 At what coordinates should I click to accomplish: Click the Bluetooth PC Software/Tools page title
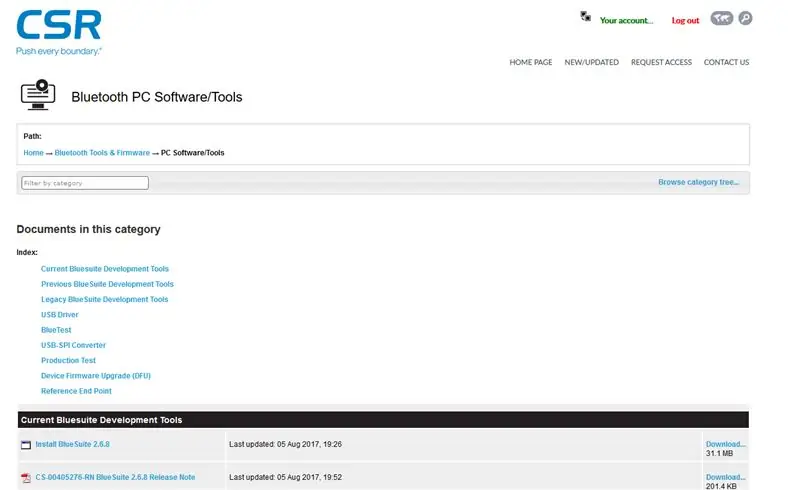[157, 97]
